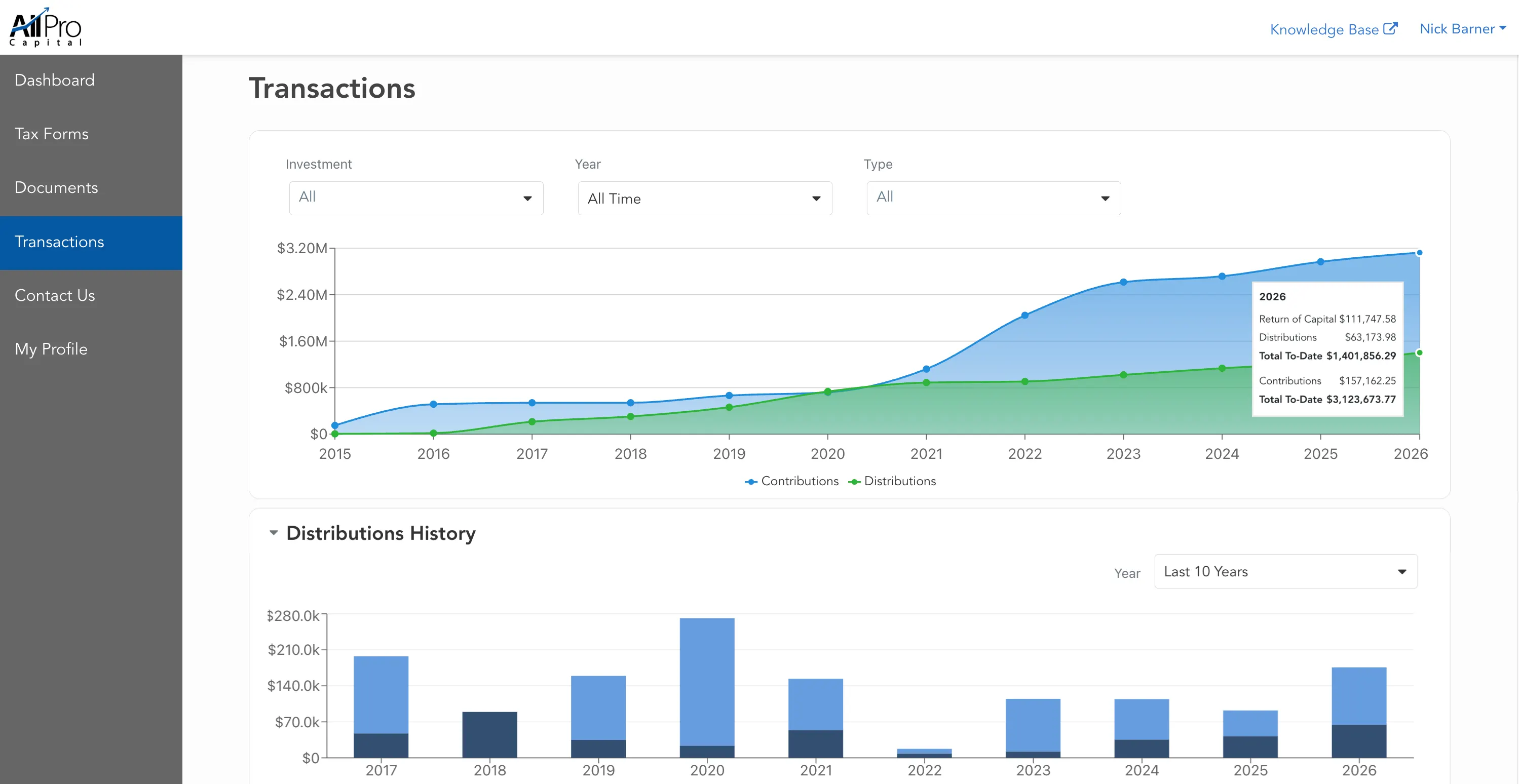1519x784 pixels.
Task: Open the Knowledge Base external link
Action: [1333, 29]
